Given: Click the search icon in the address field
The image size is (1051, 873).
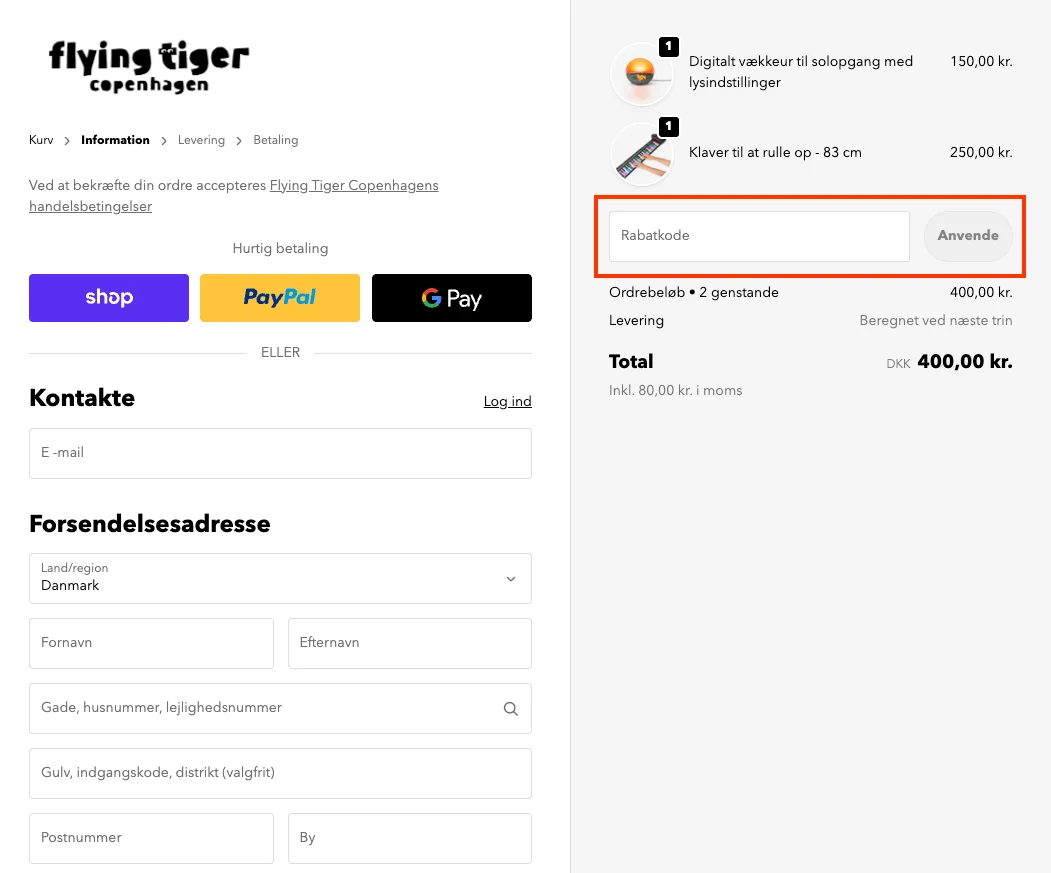Looking at the screenshot, I should [511, 708].
